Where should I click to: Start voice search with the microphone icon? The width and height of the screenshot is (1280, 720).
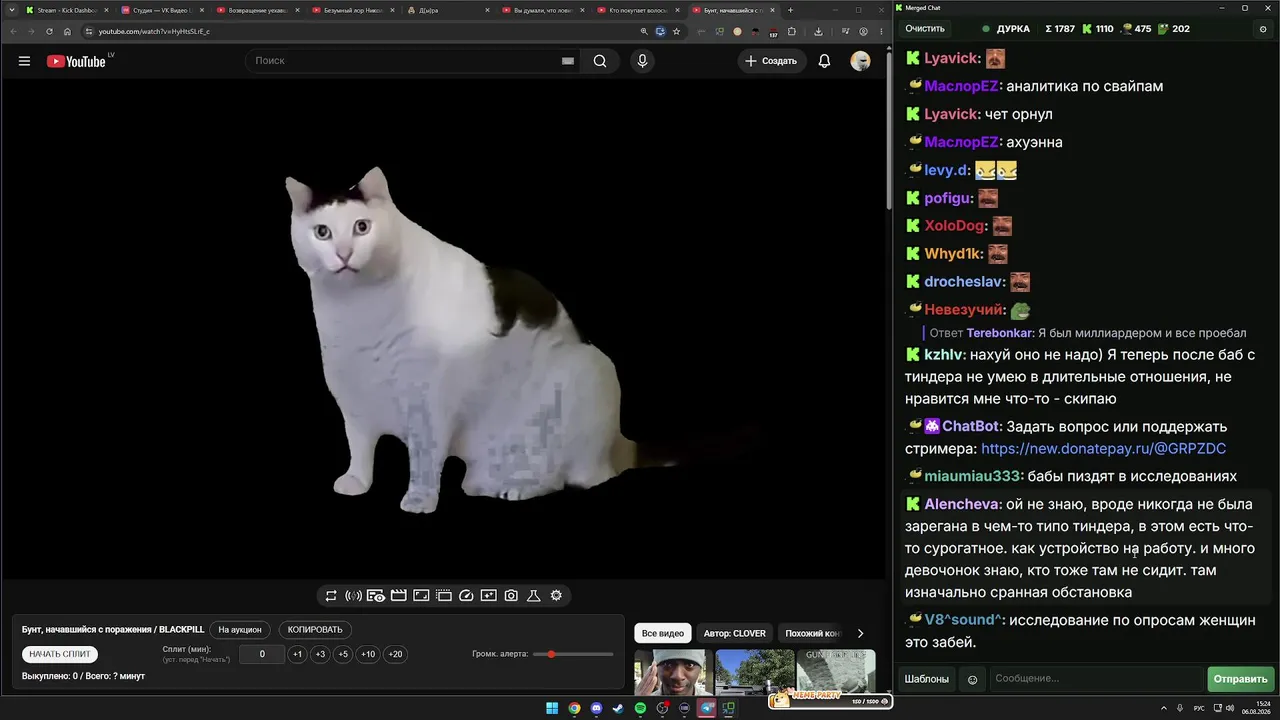coord(642,61)
